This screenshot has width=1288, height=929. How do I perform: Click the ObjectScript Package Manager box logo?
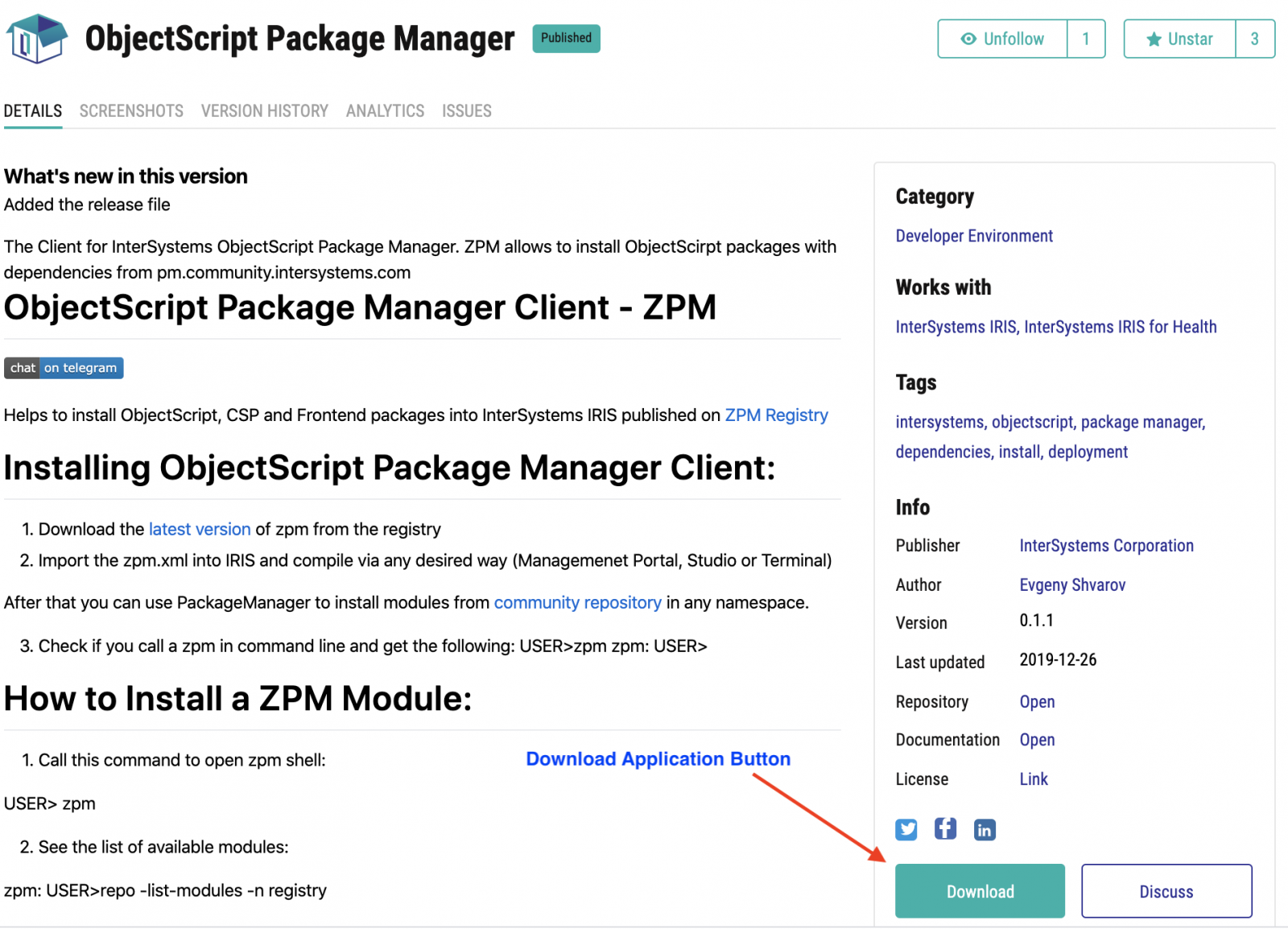[x=36, y=39]
